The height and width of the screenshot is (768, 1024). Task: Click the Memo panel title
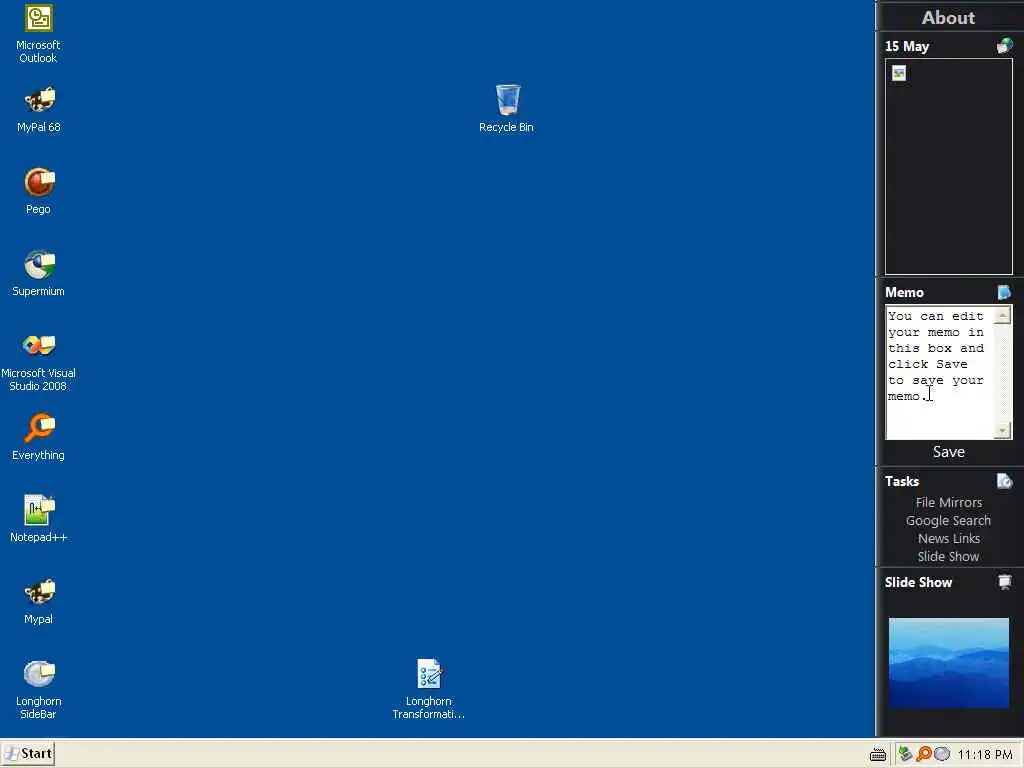click(904, 293)
